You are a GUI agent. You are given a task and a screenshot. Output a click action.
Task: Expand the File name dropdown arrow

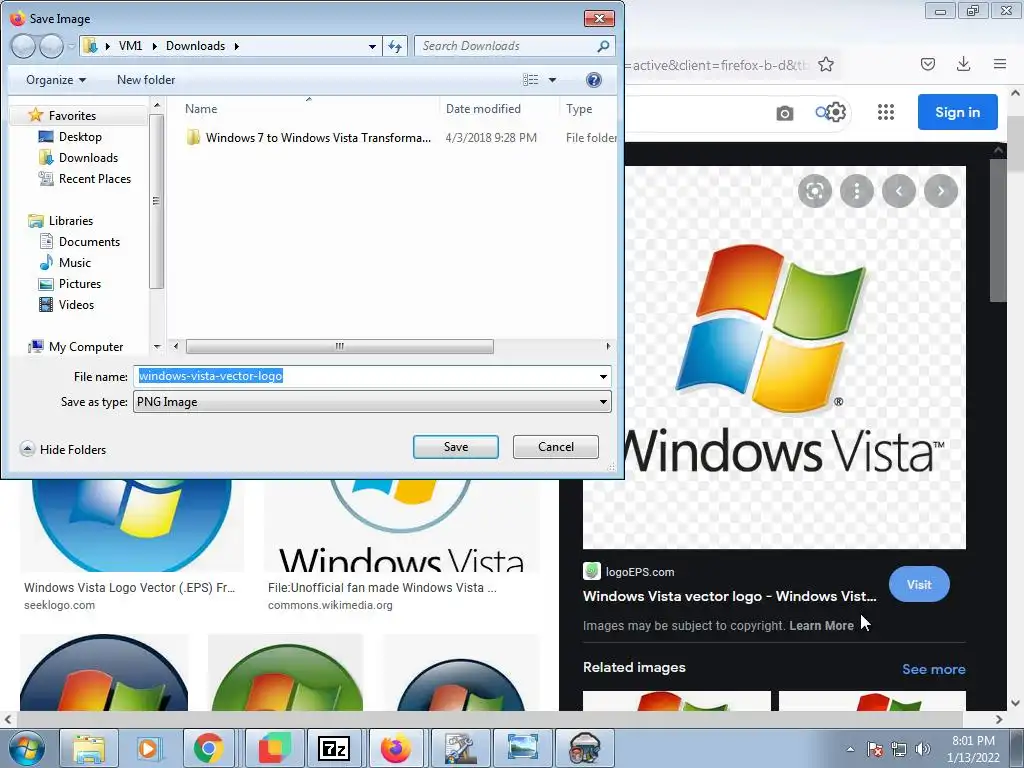[x=603, y=376]
